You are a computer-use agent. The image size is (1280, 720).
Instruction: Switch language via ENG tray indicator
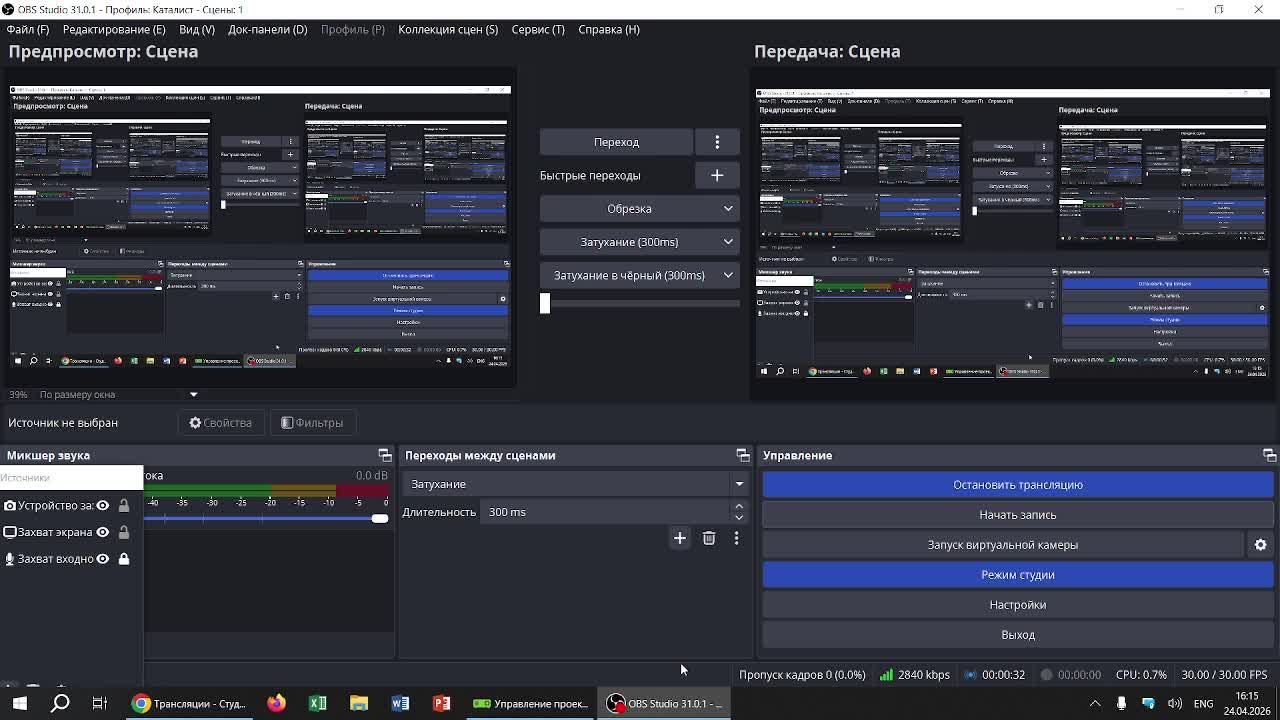[x=1204, y=704]
